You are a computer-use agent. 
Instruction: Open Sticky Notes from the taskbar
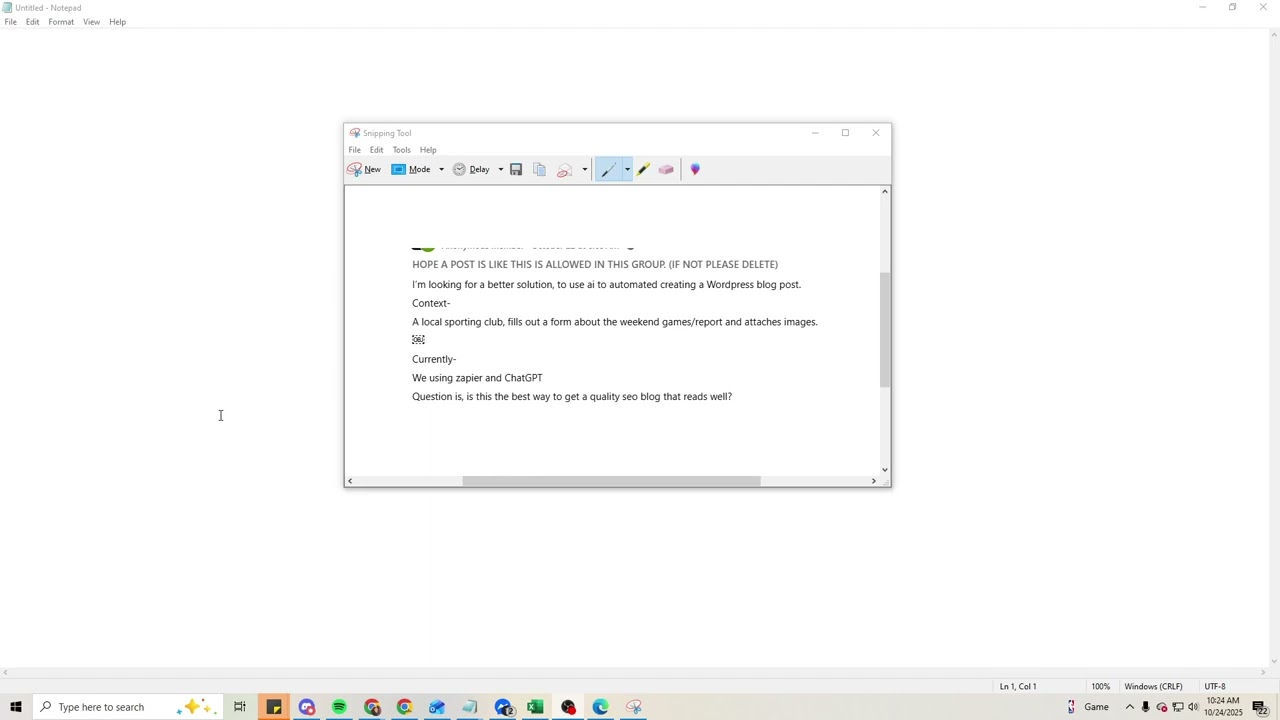point(274,707)
